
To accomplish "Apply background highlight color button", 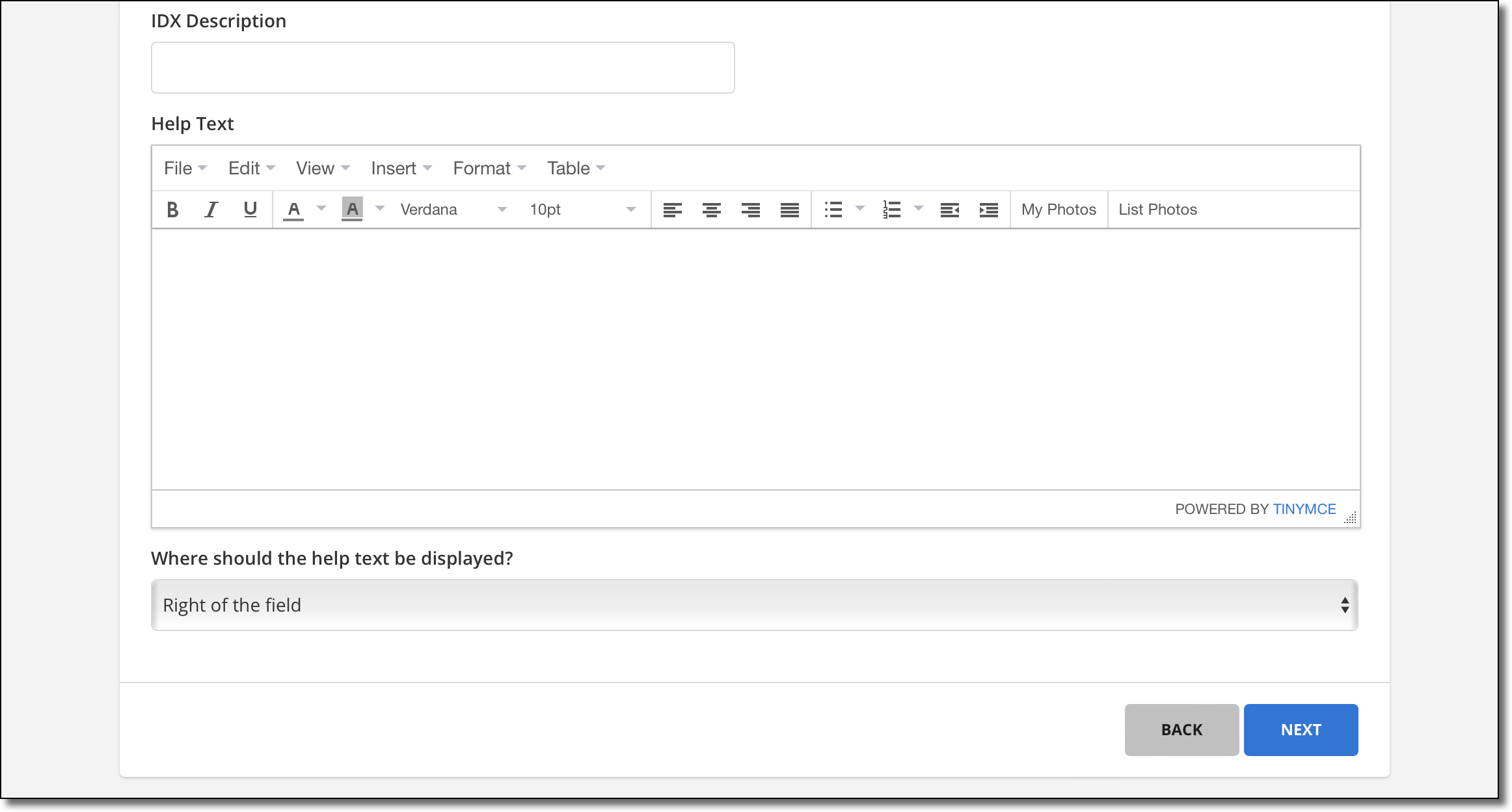I will tap(352, 210).
